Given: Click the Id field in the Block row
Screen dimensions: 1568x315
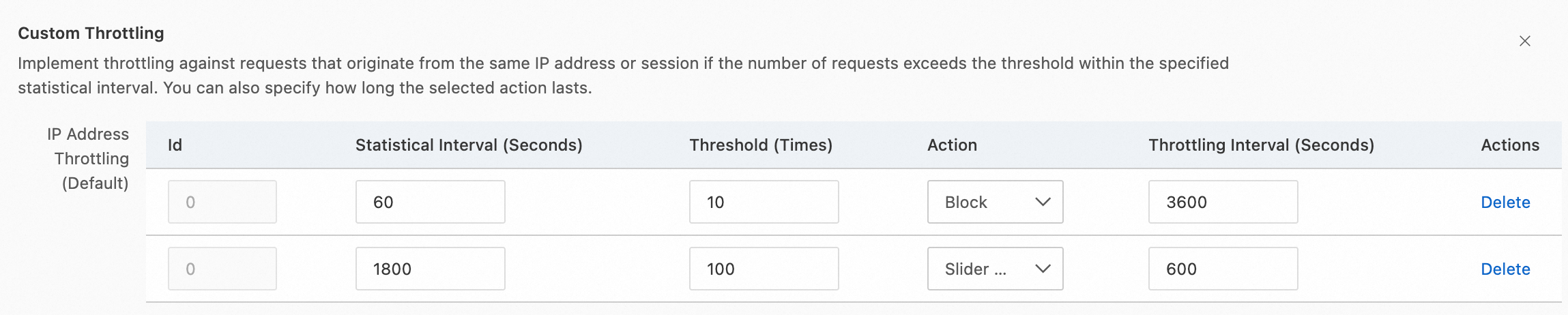Looking at the screenshot, I should pos(222,202).
